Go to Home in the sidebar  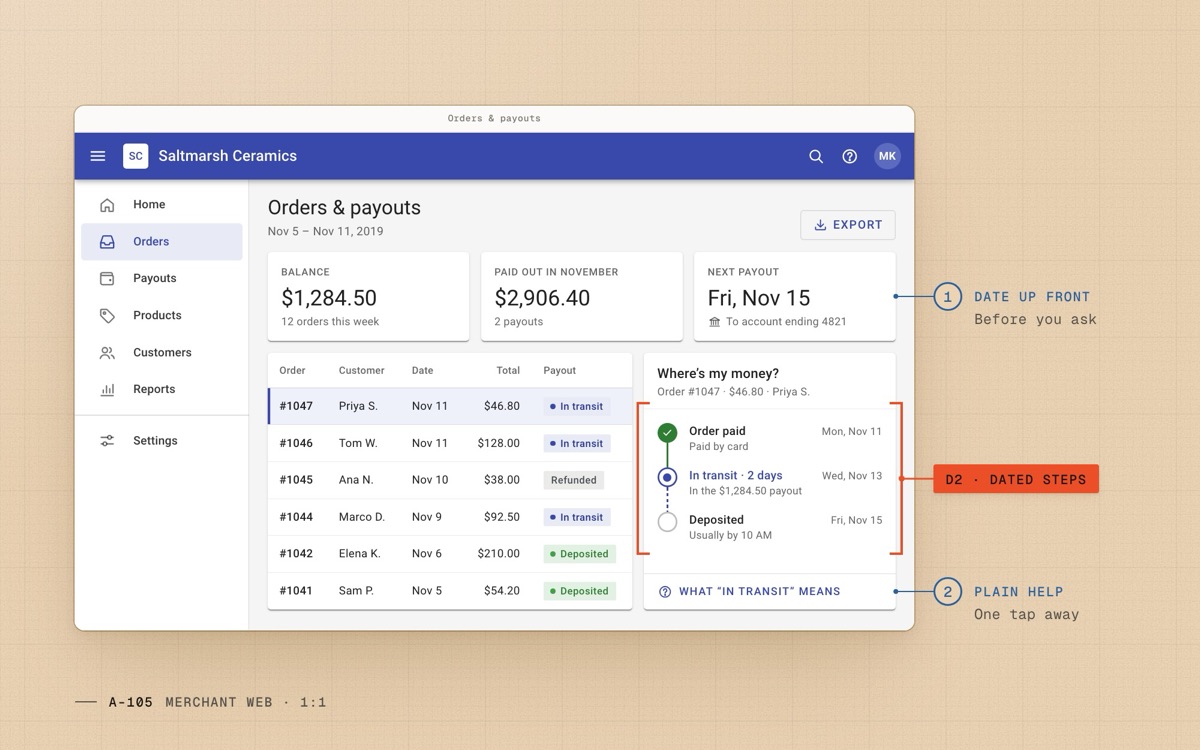162,205
